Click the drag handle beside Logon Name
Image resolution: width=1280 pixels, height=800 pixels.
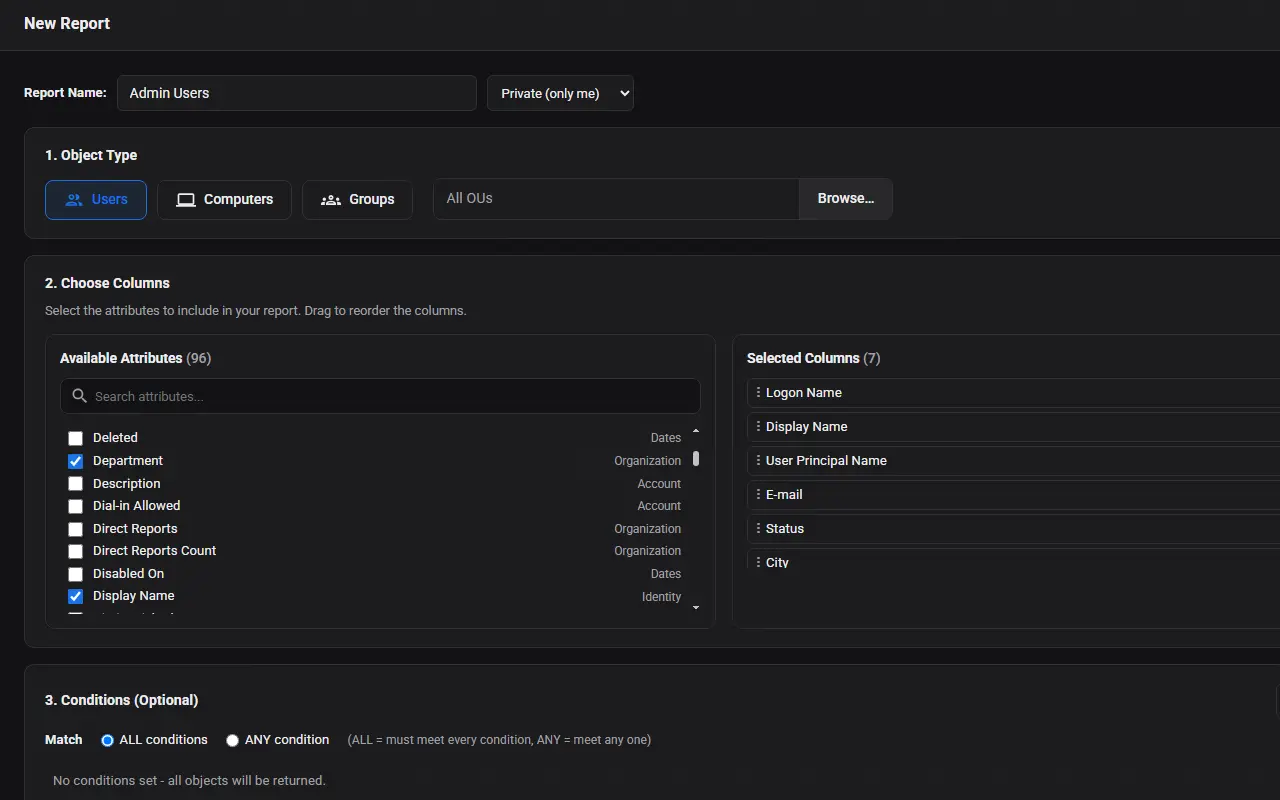pos(758,393)
